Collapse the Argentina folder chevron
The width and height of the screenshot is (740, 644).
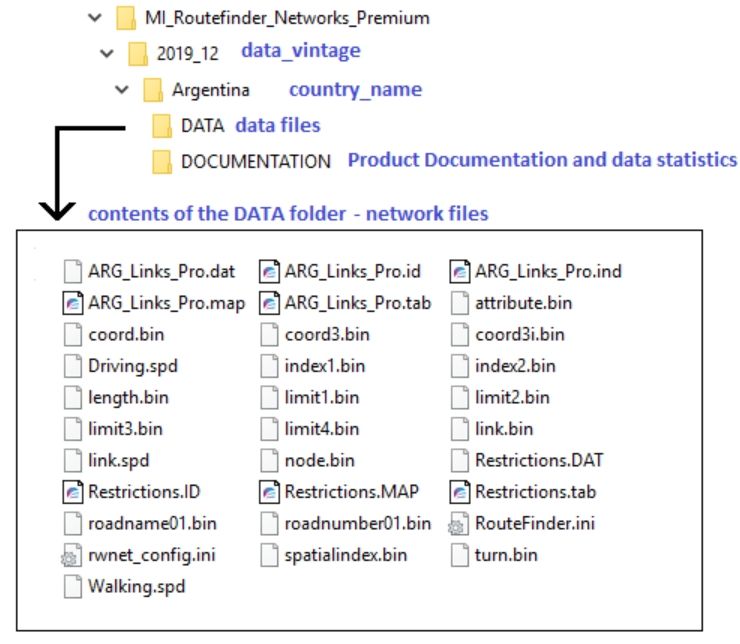pyautogui.click(x=122, y=89)
